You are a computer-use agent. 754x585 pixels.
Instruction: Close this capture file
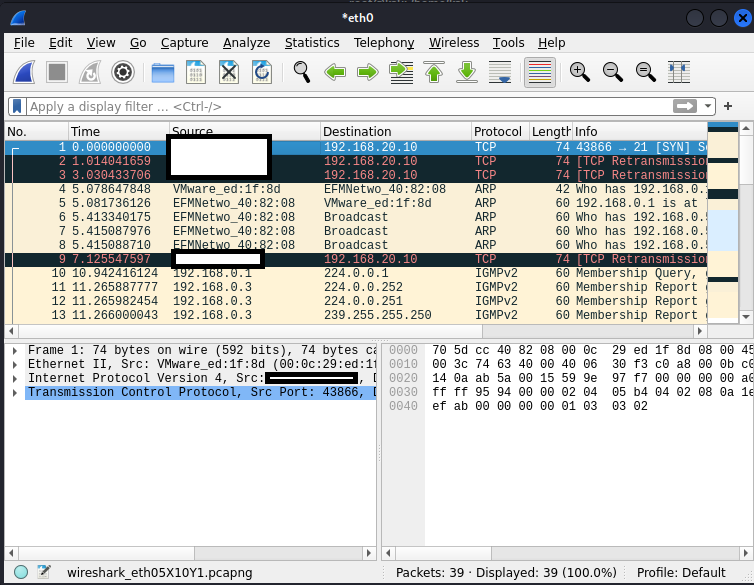pyautogui.click(x=229, y=73)
